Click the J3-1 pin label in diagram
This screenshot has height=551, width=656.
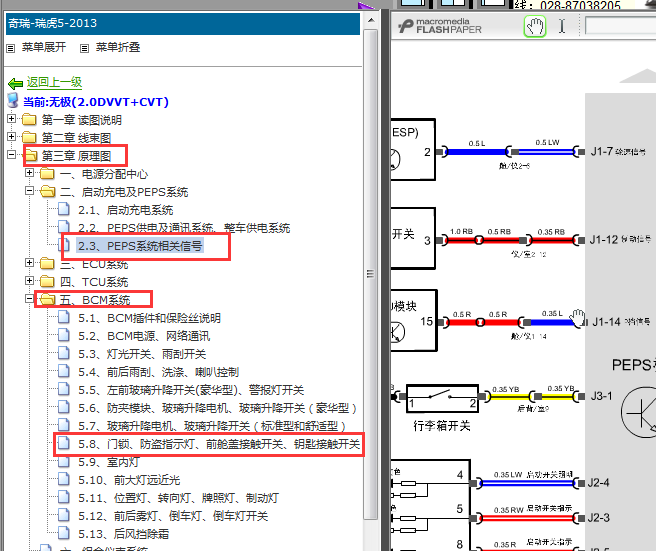tap(601, 396)
